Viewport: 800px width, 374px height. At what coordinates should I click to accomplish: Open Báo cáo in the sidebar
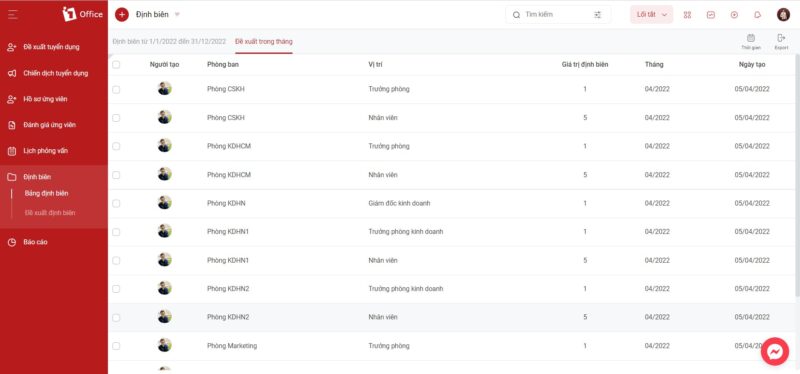coord(35,242)
